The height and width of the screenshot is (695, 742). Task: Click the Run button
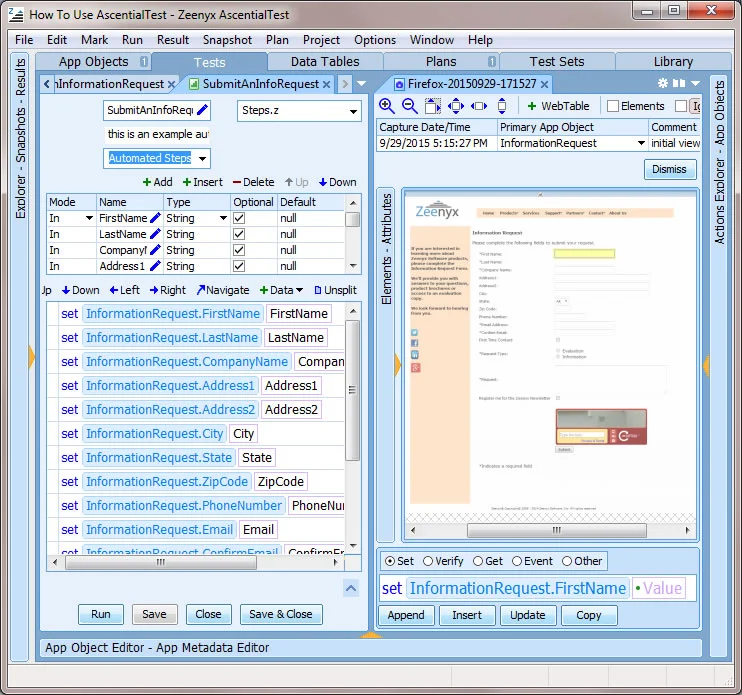(x=101, y=614)
